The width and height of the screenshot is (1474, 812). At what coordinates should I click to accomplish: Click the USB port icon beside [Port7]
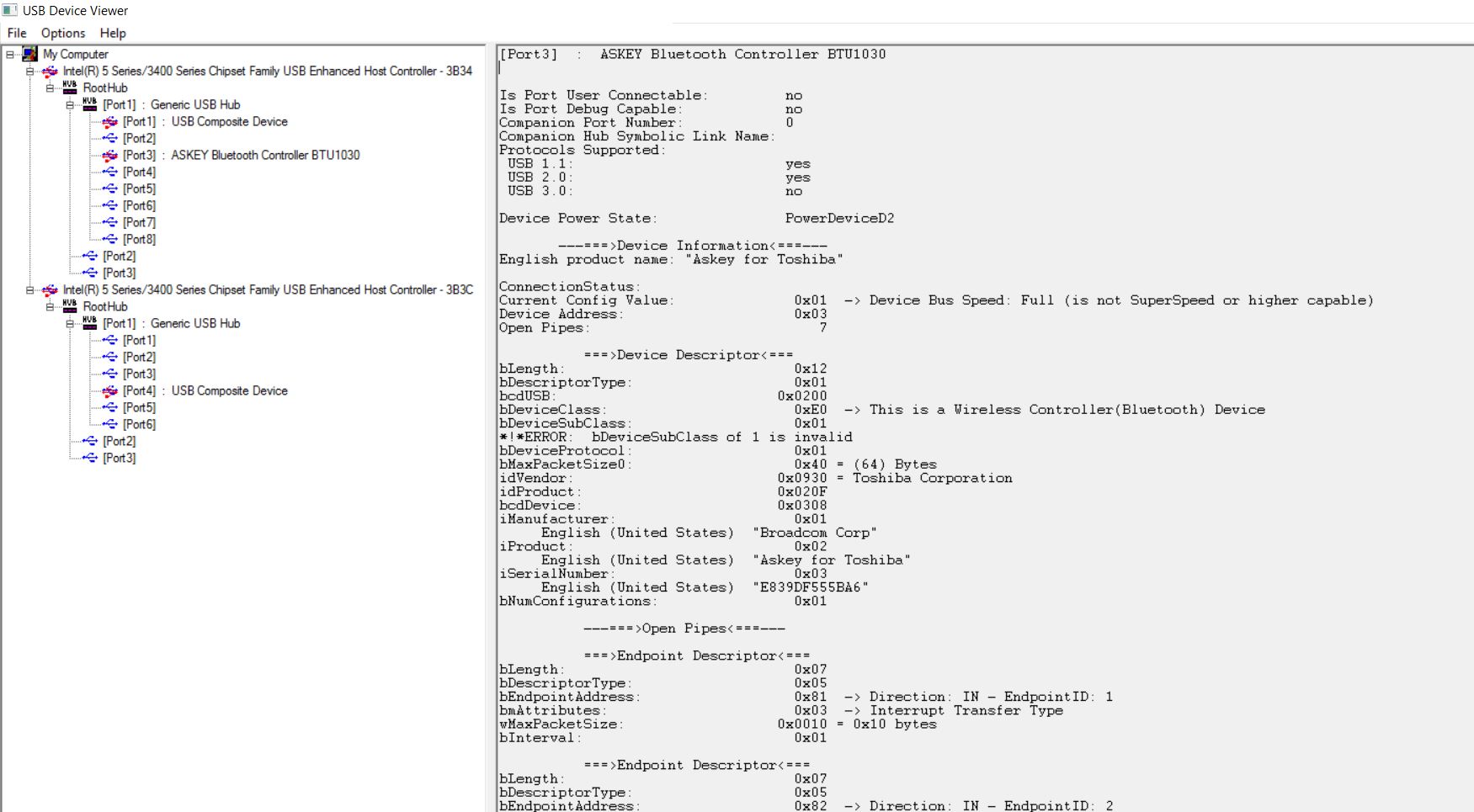click(110, 222)
